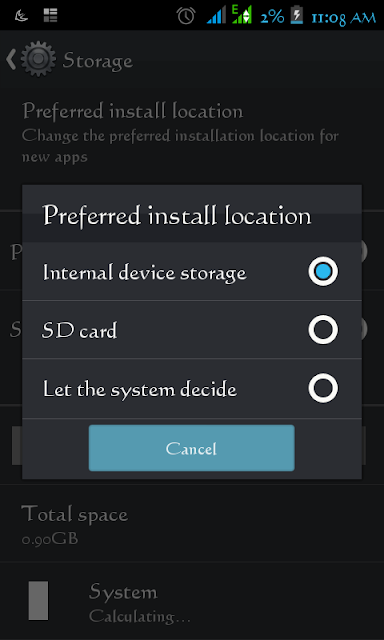Tap the Cancel button
This screenshot has height=640, width=384.
pyautogui.click(x=191, y=448)
